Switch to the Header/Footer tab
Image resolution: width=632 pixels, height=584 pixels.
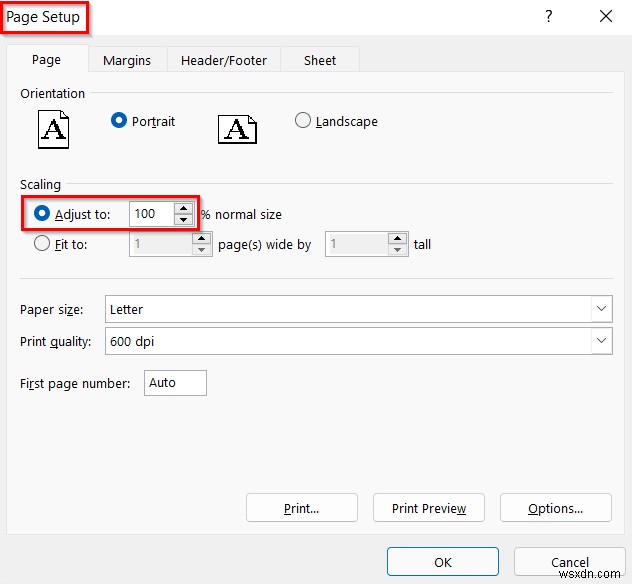coord(224,60)
